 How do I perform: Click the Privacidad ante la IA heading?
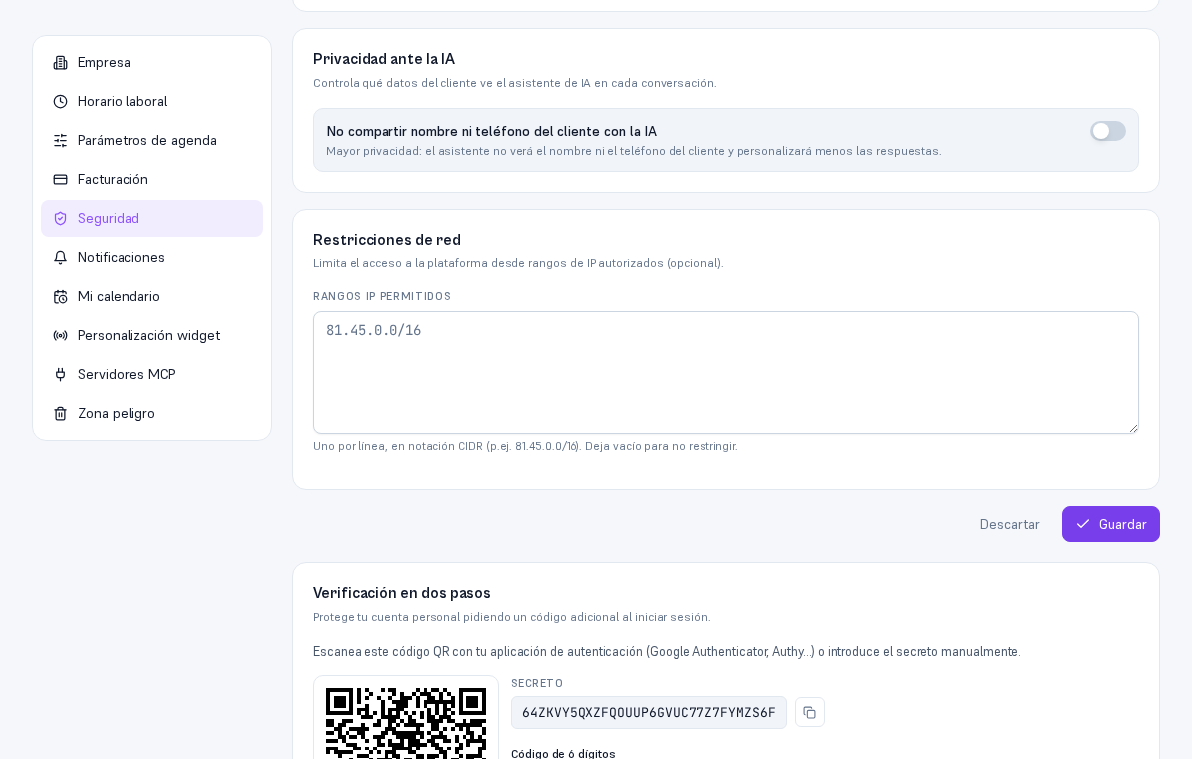coord(384,59)
